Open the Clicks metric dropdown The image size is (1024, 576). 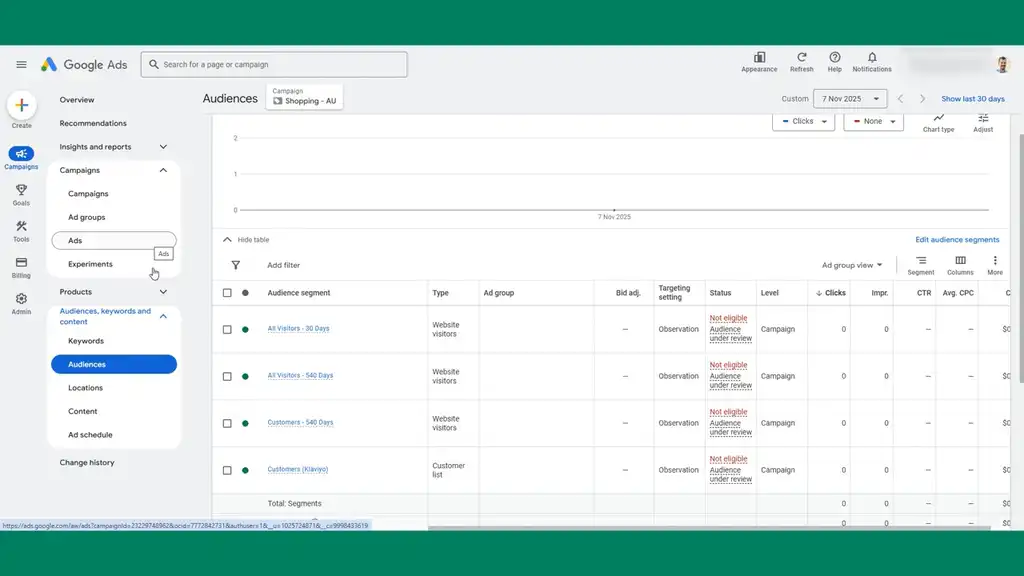point(803,121)
